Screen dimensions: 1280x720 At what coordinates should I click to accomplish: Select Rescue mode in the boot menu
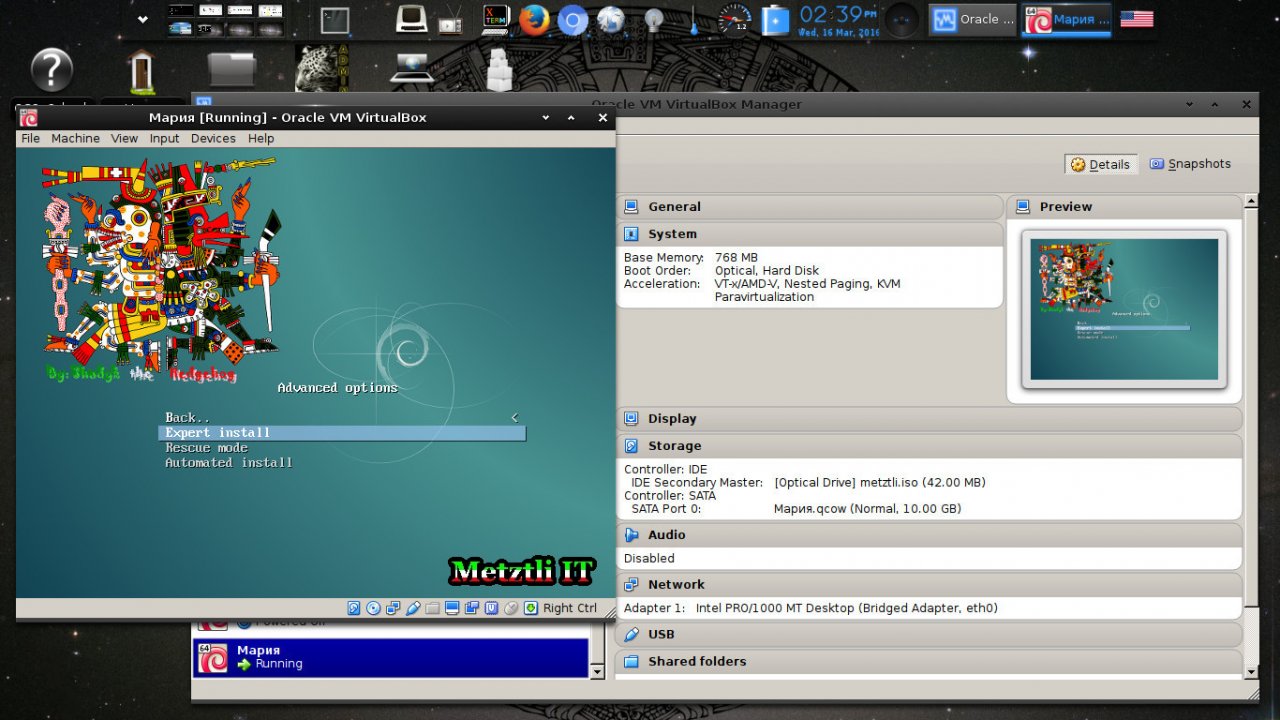click(x=206, y=448)
